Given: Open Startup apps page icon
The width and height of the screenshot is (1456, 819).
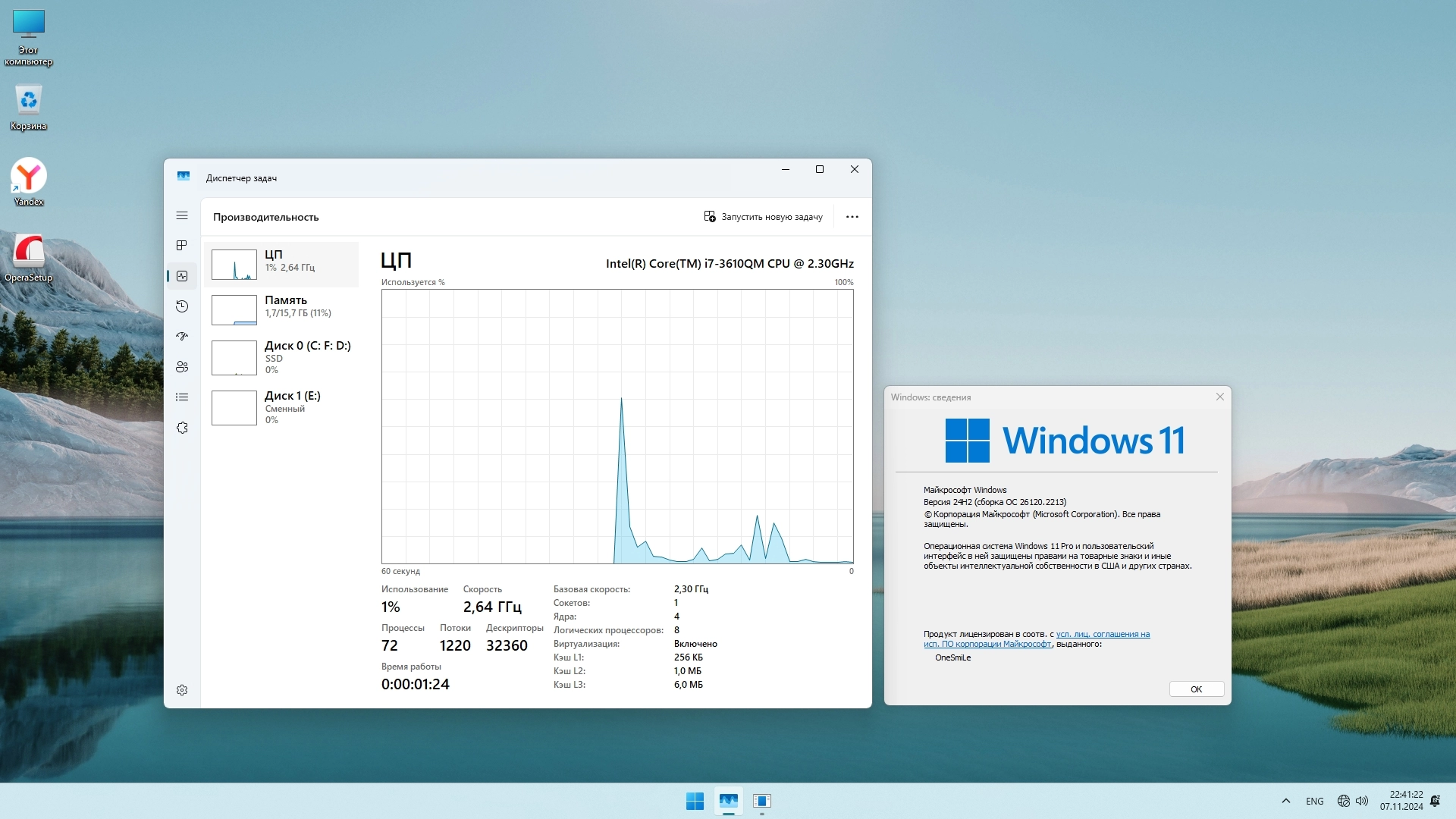Looking at the screenshot, I should (x=182, y=337).
